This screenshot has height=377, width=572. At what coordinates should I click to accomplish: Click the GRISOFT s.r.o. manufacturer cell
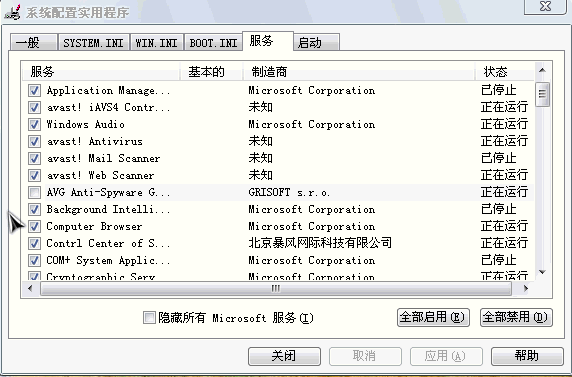(x=289, y=192)
